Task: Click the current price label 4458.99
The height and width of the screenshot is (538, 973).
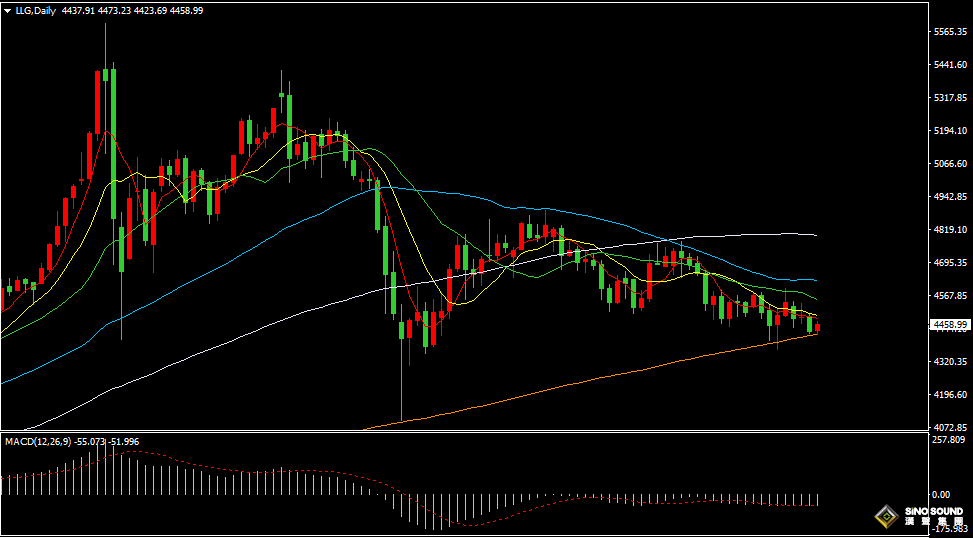Action: click(x=950, y=325)
